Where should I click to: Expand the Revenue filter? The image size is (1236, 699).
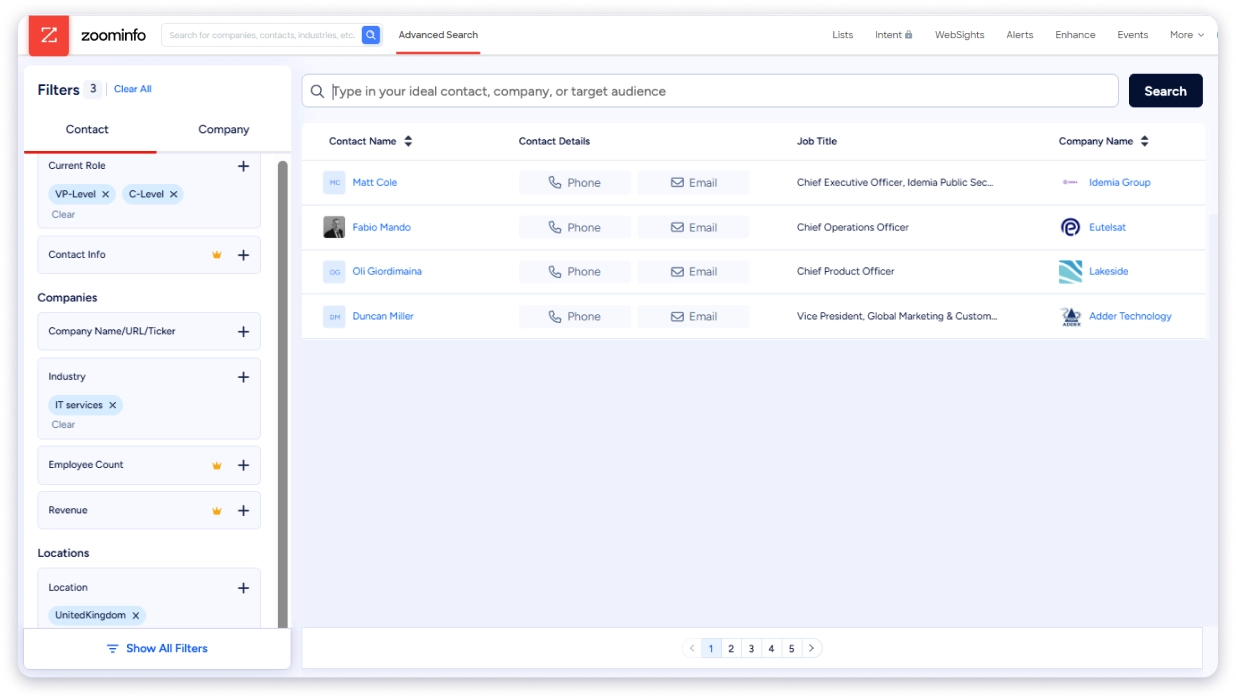(243, 511)
